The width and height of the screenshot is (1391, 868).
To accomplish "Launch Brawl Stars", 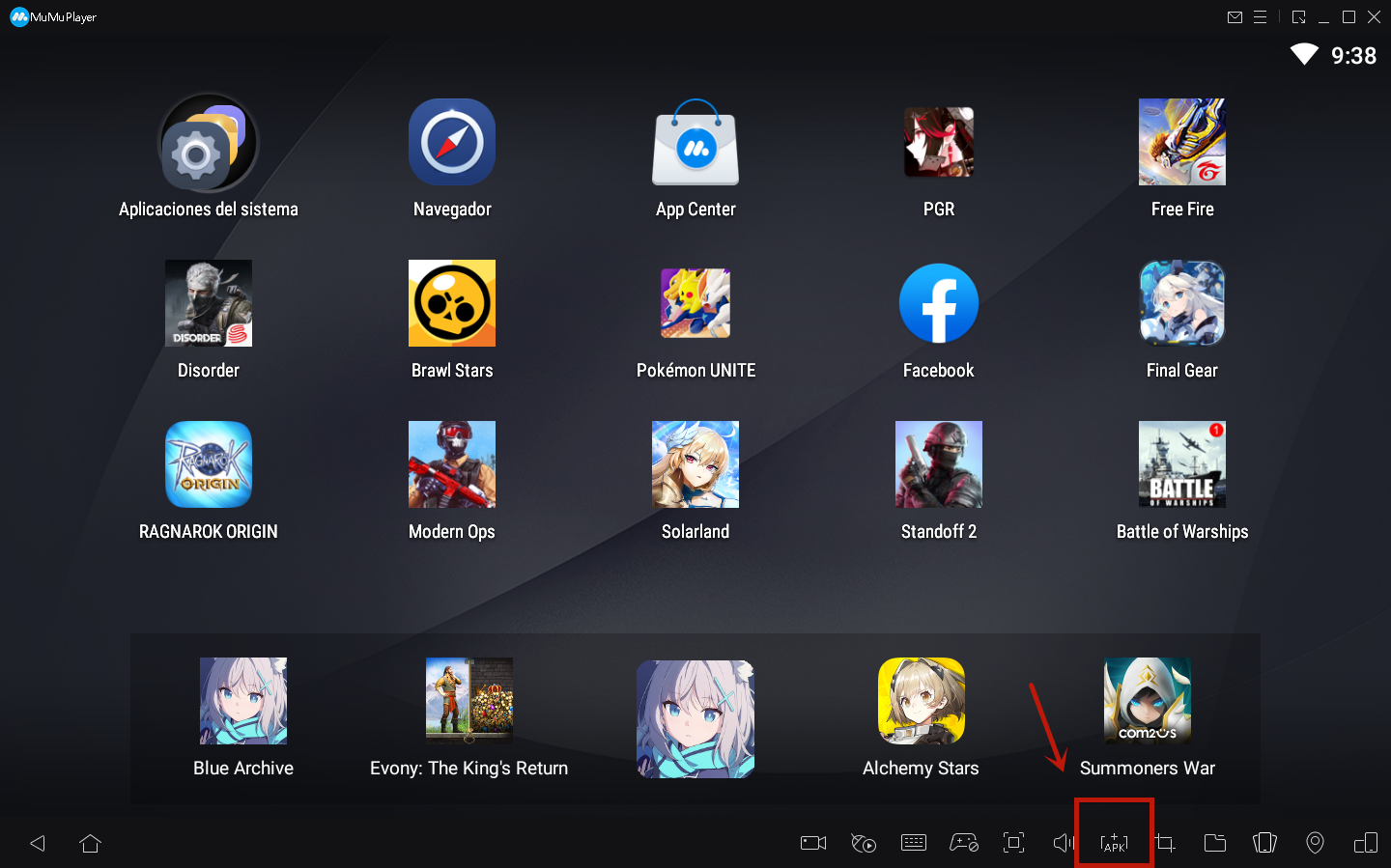I will [x=452, y=303].
